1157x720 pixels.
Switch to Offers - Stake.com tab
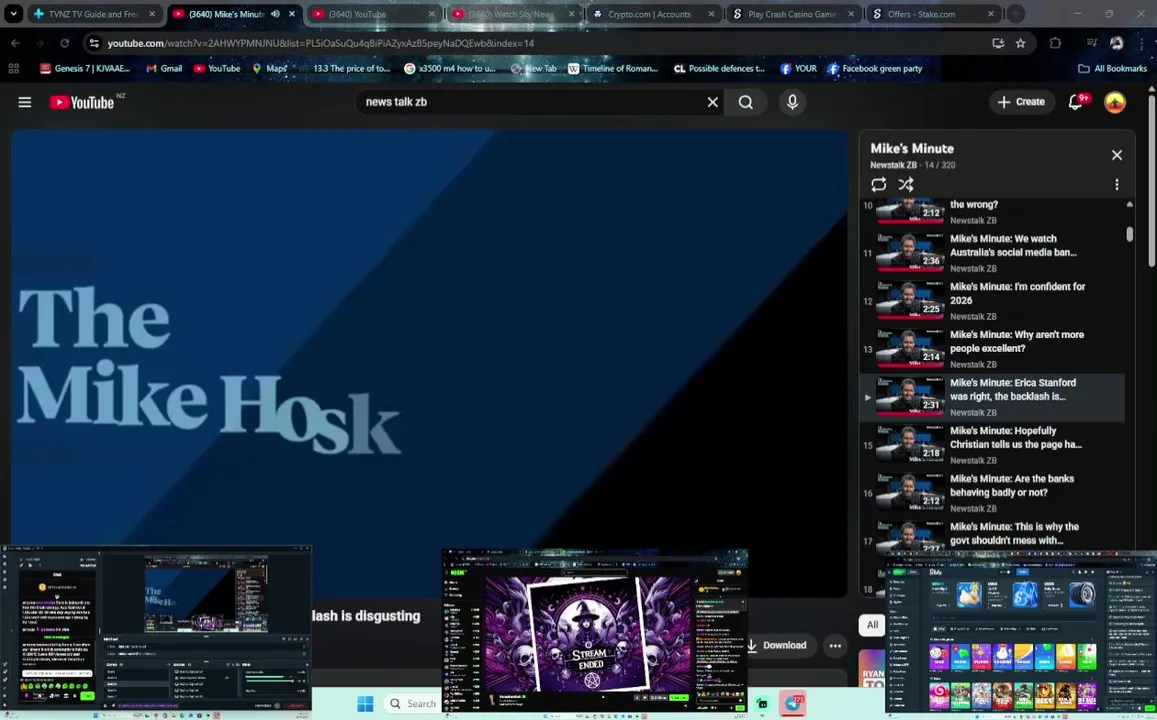point(924,14)
